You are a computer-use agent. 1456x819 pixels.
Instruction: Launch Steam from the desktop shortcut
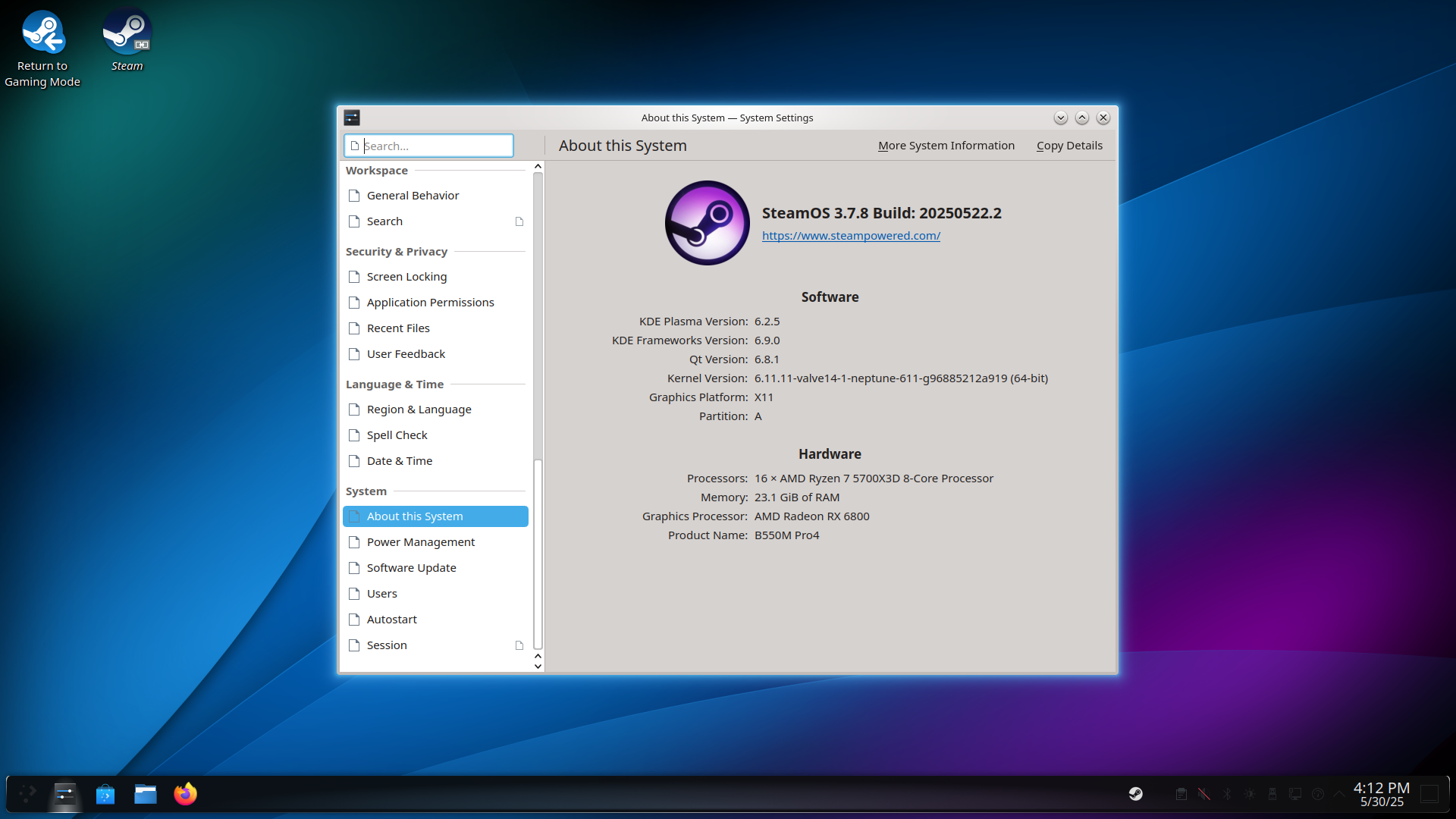pos(127,32)
